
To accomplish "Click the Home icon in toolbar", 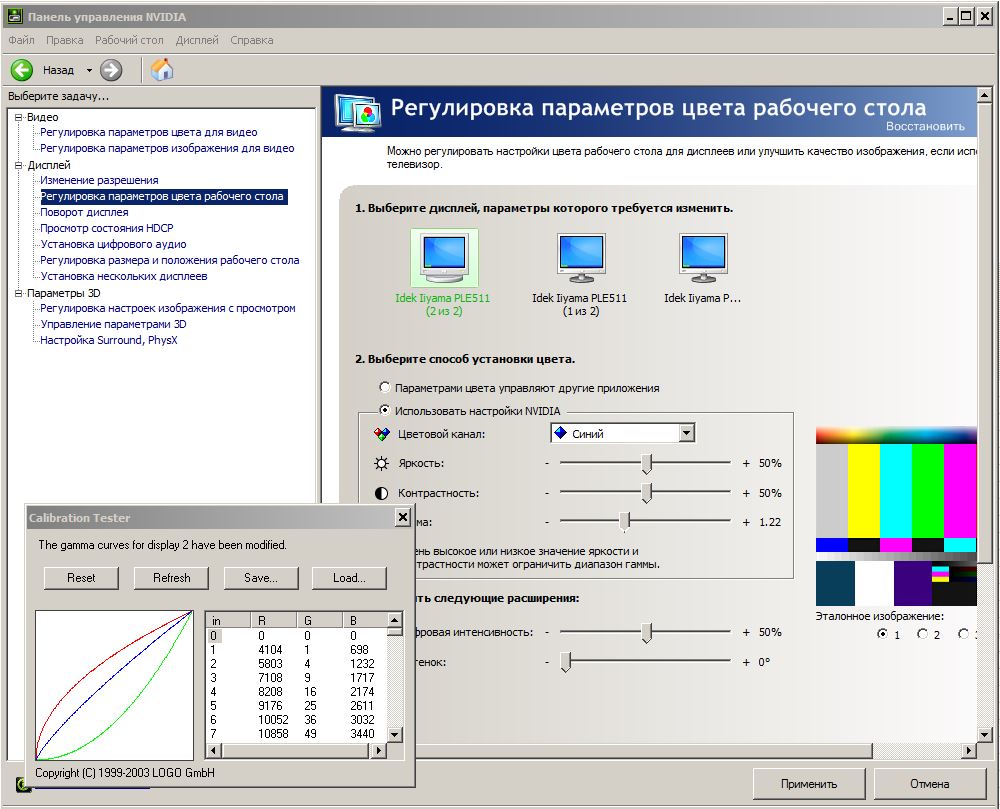I will pyautogui.click(x=161, y=70).
